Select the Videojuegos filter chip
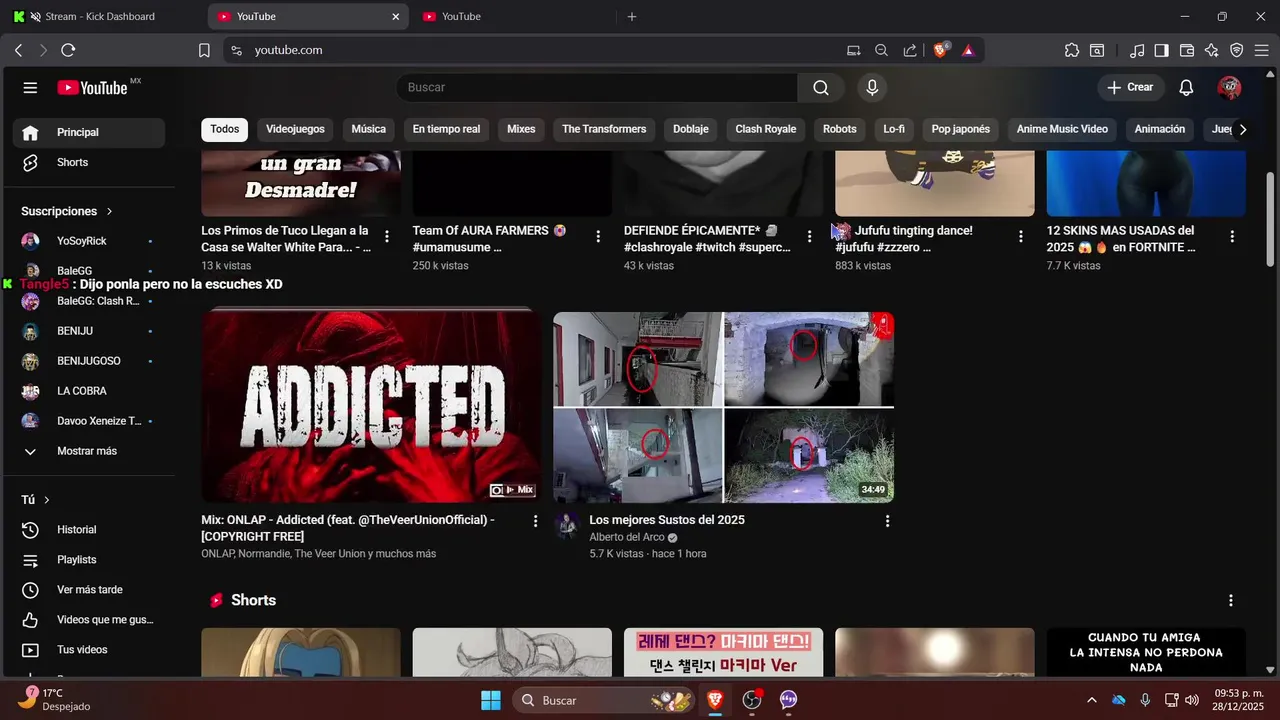Image resolution: width=1280 pixels, height=720 pixels. click(295, 129)
